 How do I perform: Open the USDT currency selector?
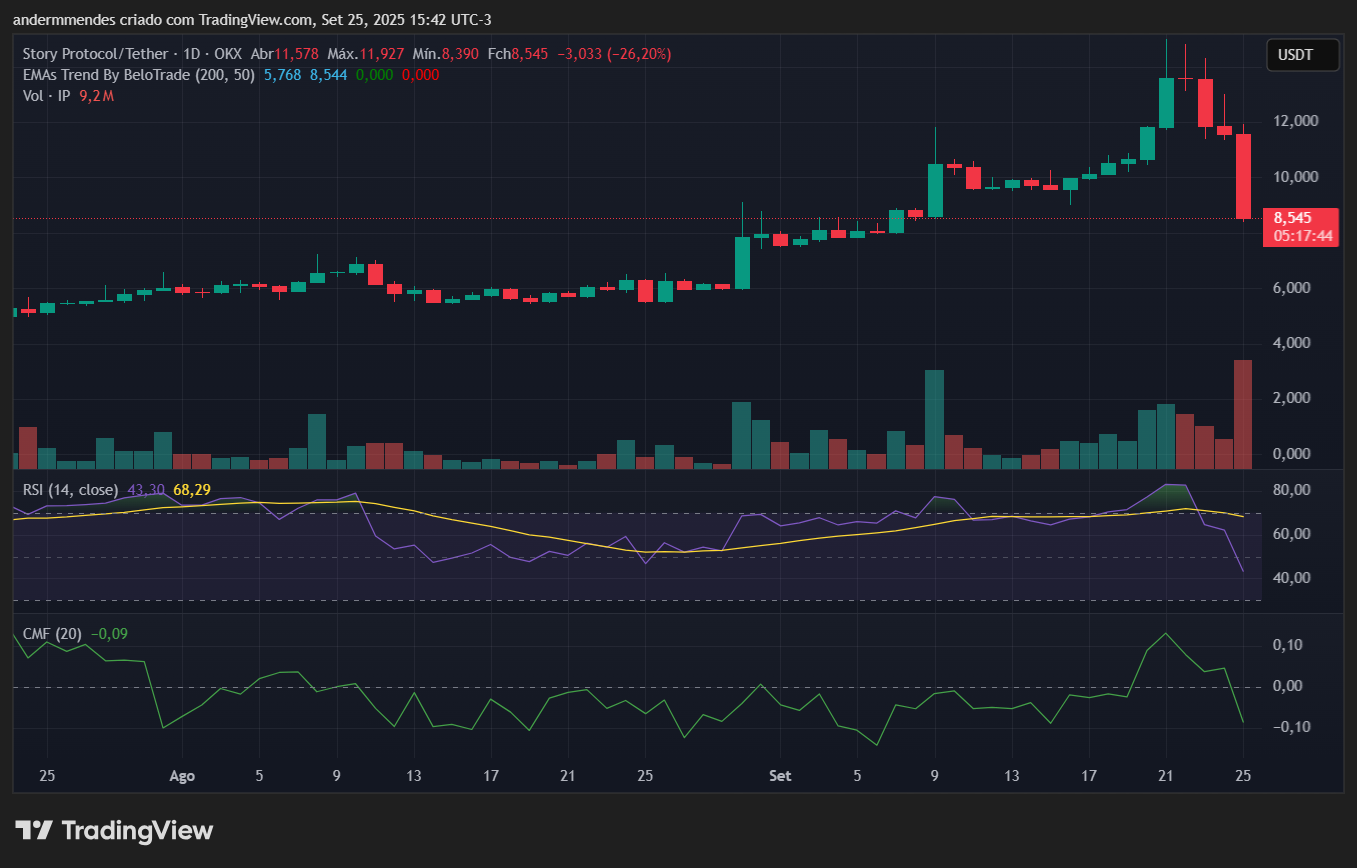tap(1302, 55)
